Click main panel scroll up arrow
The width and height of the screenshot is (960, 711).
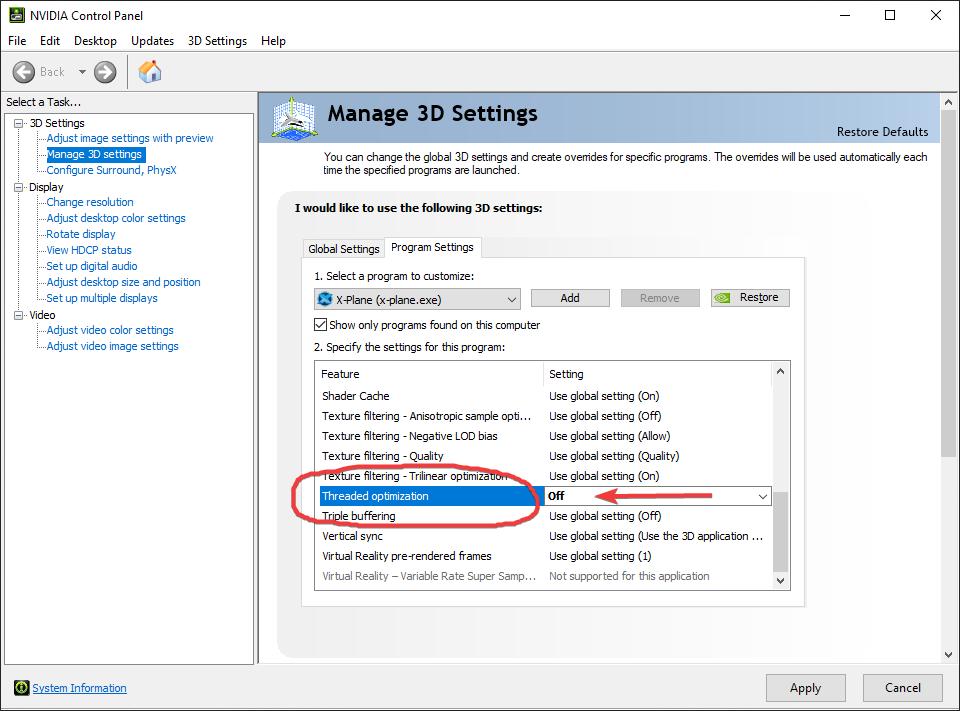click(x=948, y=102)
